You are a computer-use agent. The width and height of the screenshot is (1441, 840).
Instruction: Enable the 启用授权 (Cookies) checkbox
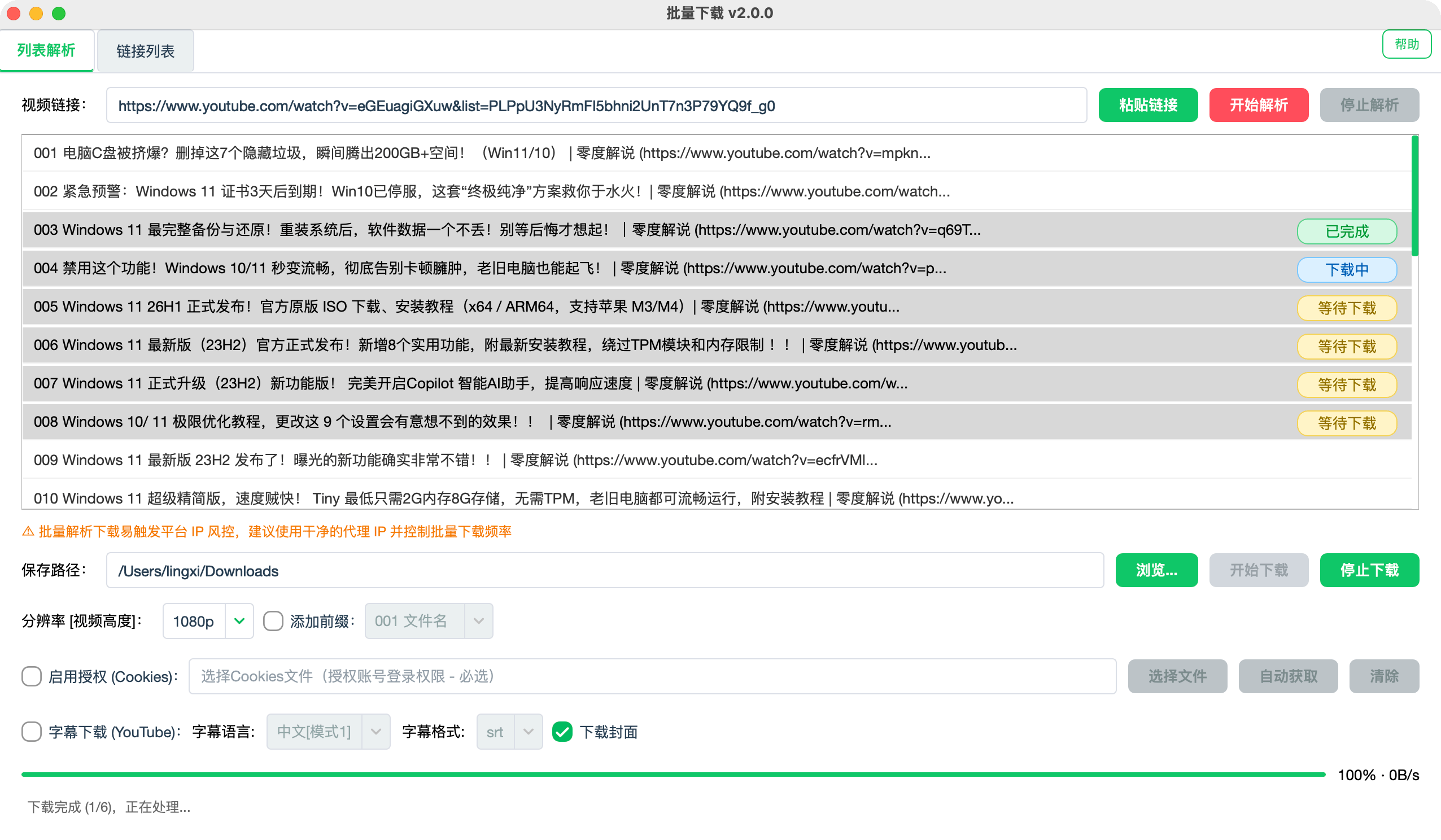click(x=32, y=676)
